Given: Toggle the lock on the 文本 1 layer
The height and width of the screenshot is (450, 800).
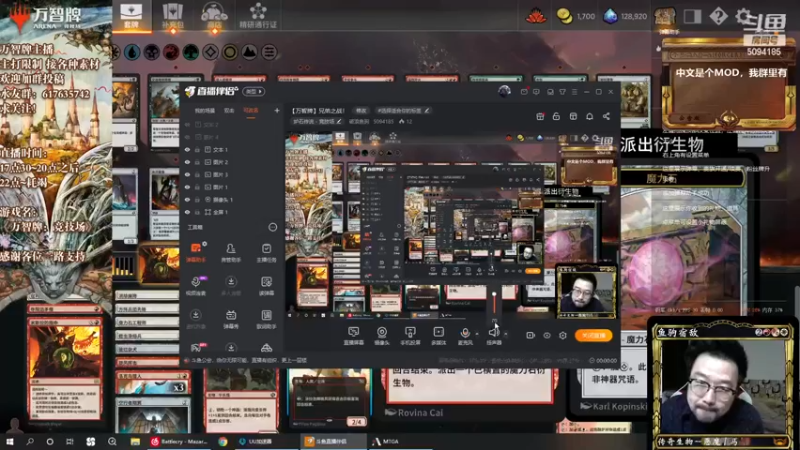Looking at the screenshot, I should pyautogui.click(x=197, y=149).
